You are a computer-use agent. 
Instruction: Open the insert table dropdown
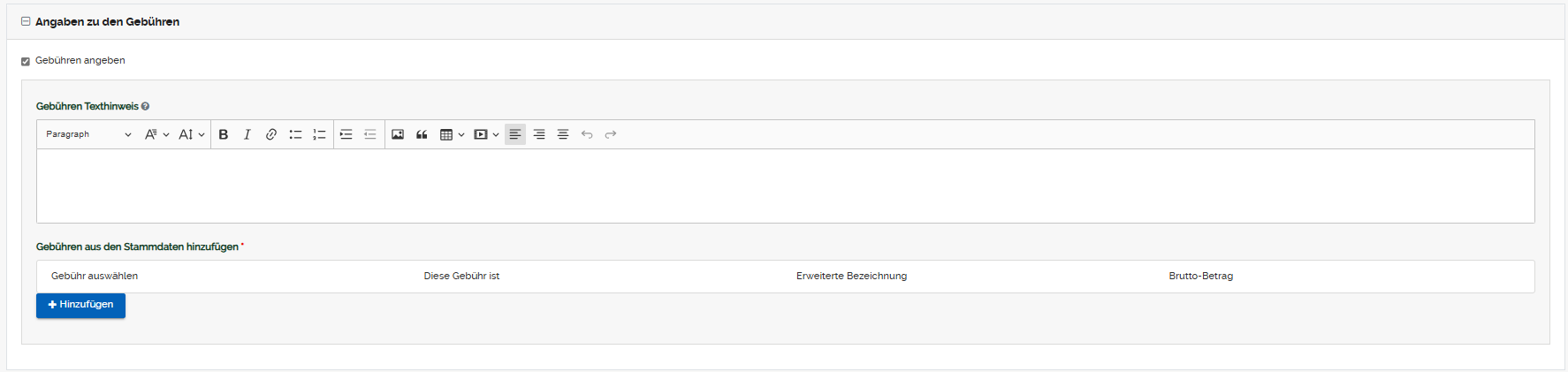[x=452, y=134]
